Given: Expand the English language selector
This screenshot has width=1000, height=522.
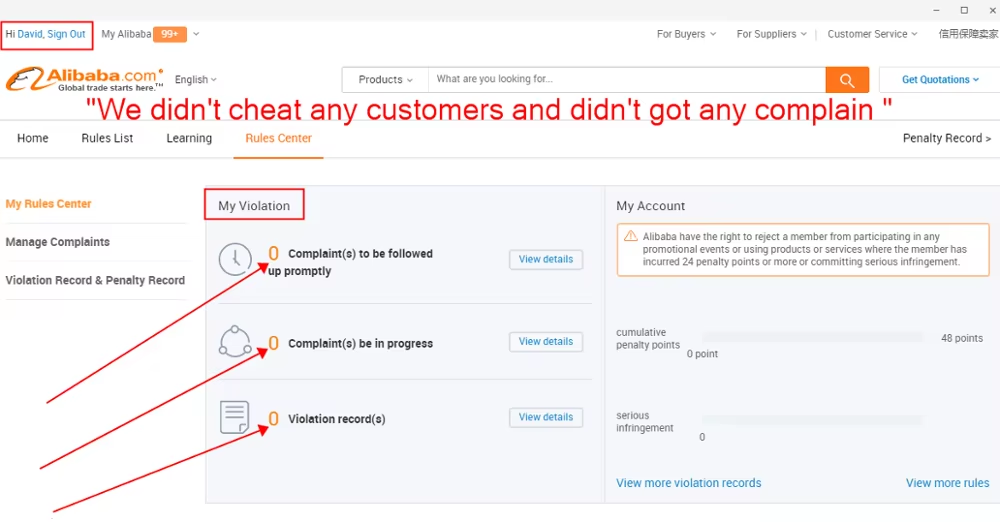Looking at the screenshot, I should [196, 80].
